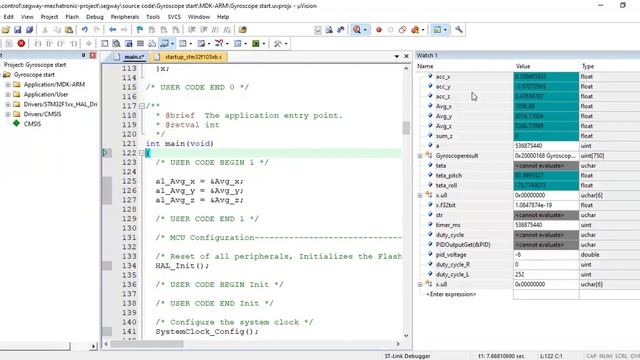Click the green System Viewer icon
This screenshot has height=360, width=640.
(x=256, y=43)
